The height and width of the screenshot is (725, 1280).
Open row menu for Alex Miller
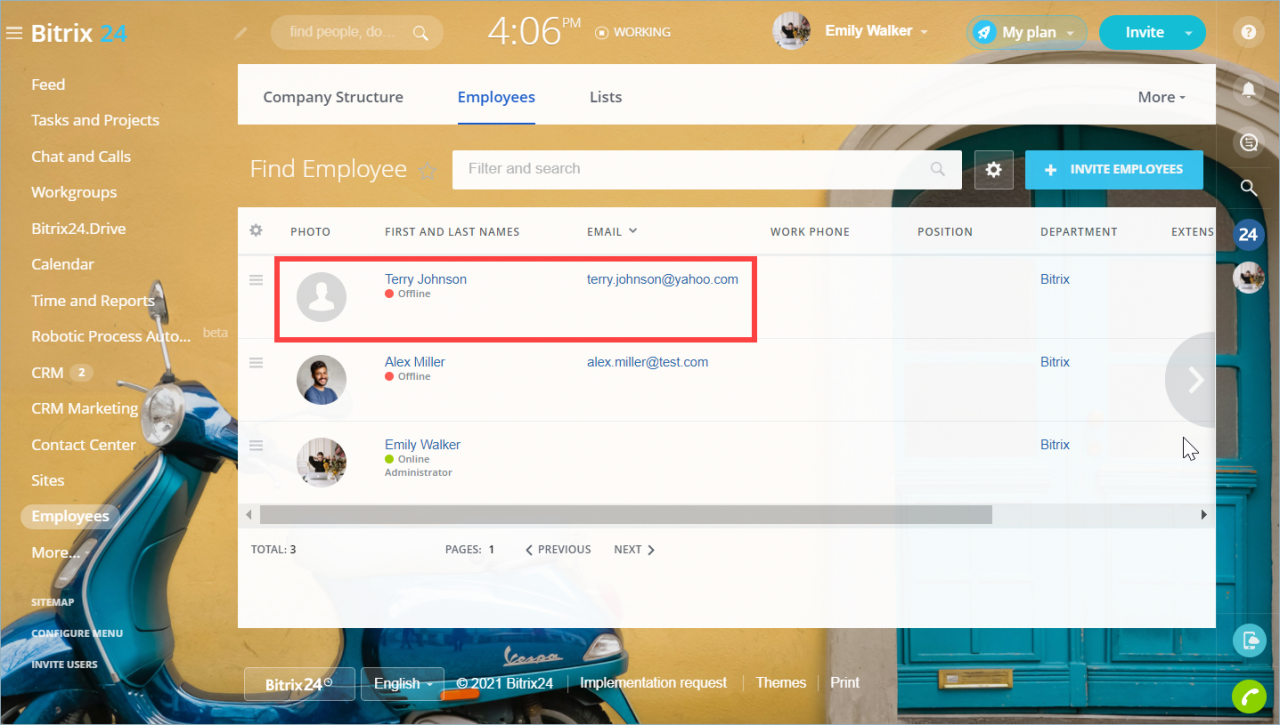point(256,362)
